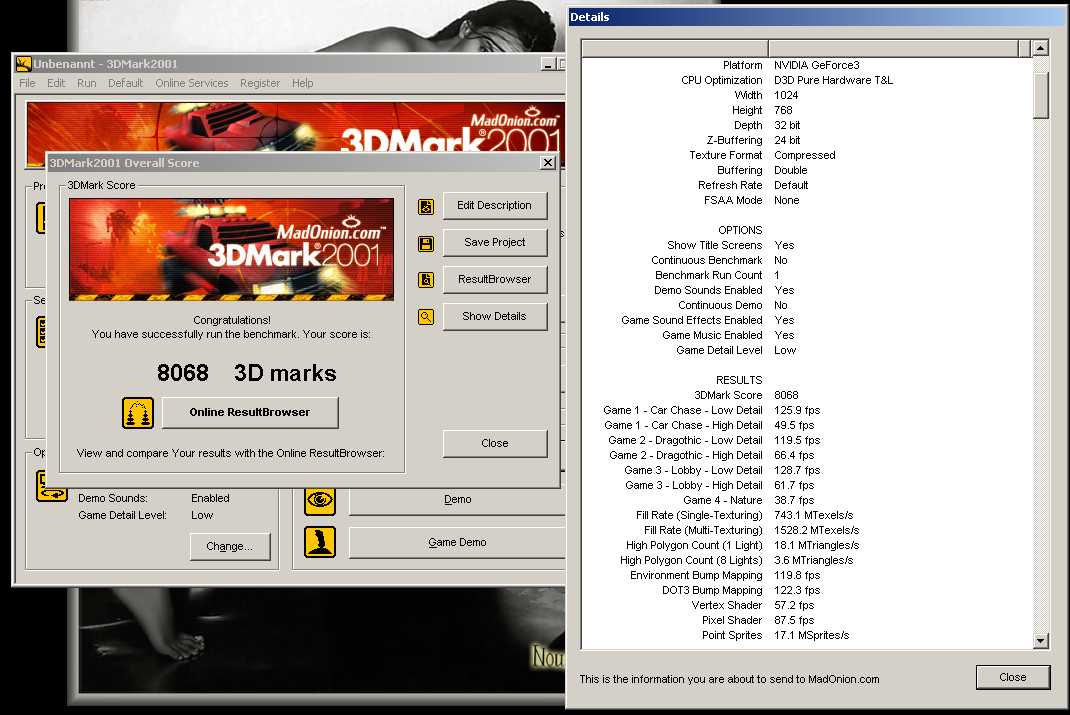The width and height of the screenshot is (1070, 715).
Task: Click 'Game 3 - Lobby - Low Detail' label
Action: coord(693,470)
